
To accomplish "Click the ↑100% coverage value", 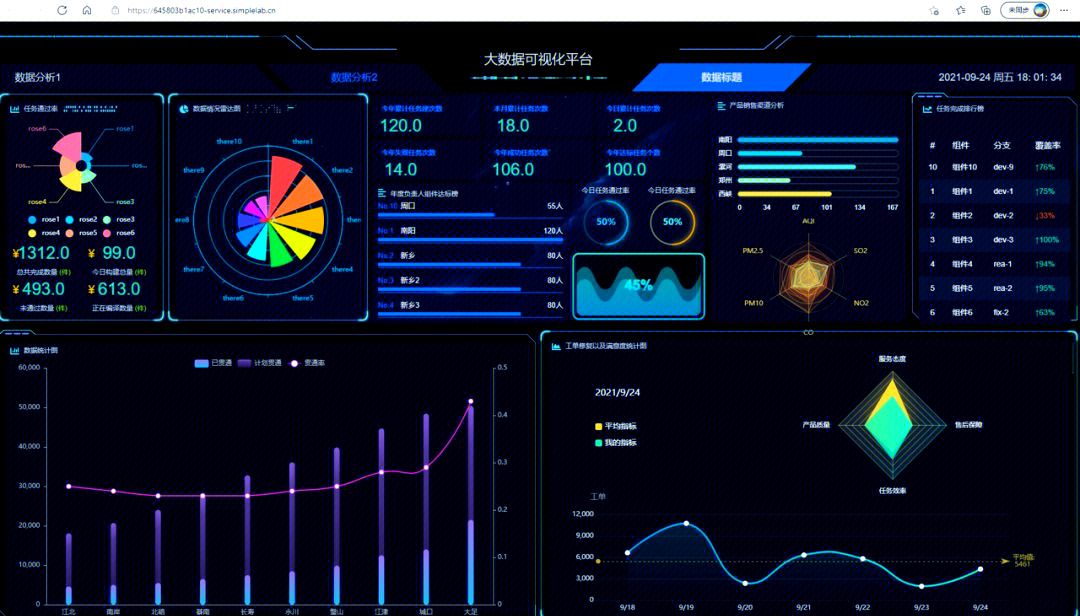I will point(1046,240).
